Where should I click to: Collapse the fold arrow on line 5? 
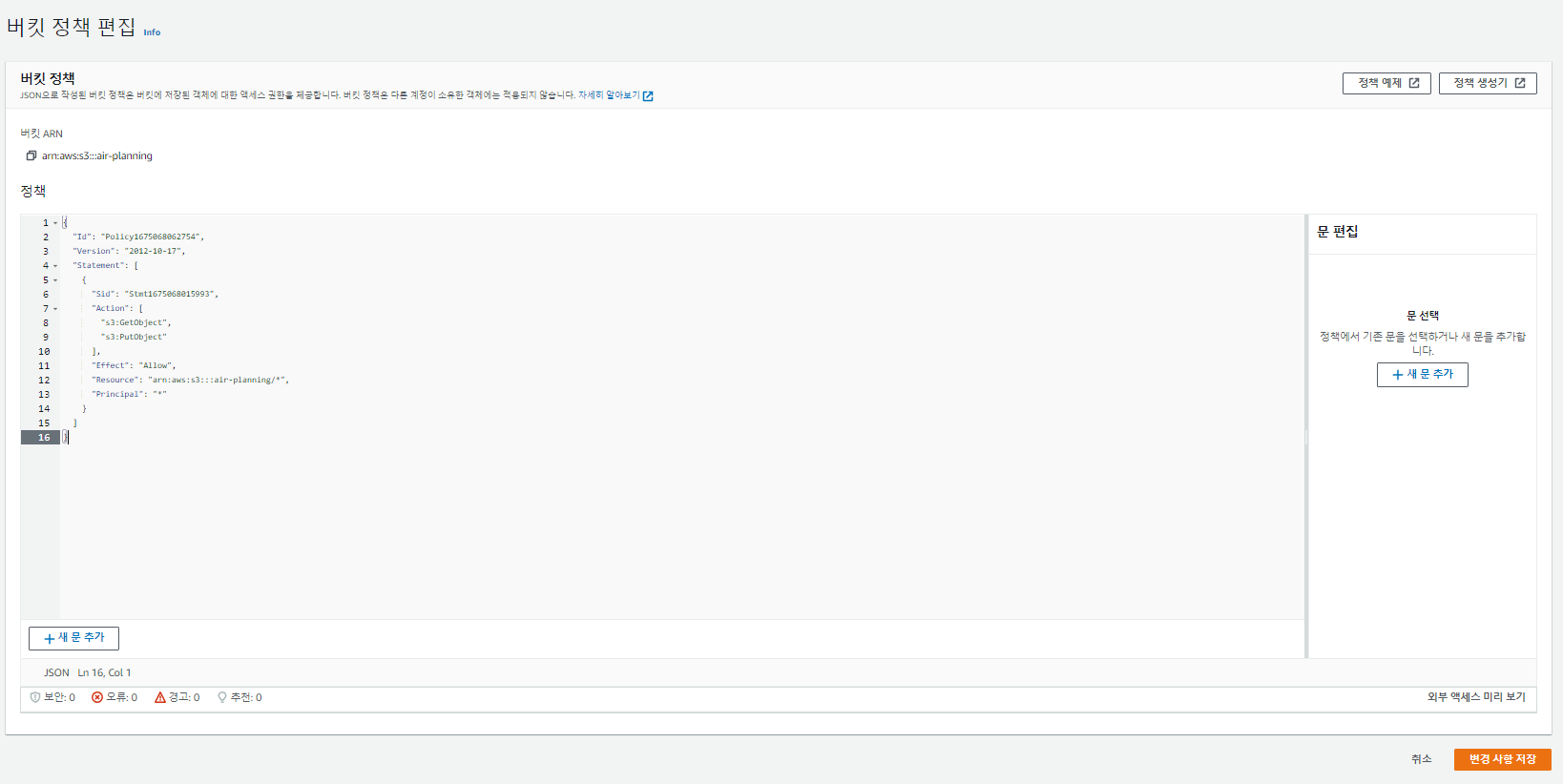pos(55,280)
